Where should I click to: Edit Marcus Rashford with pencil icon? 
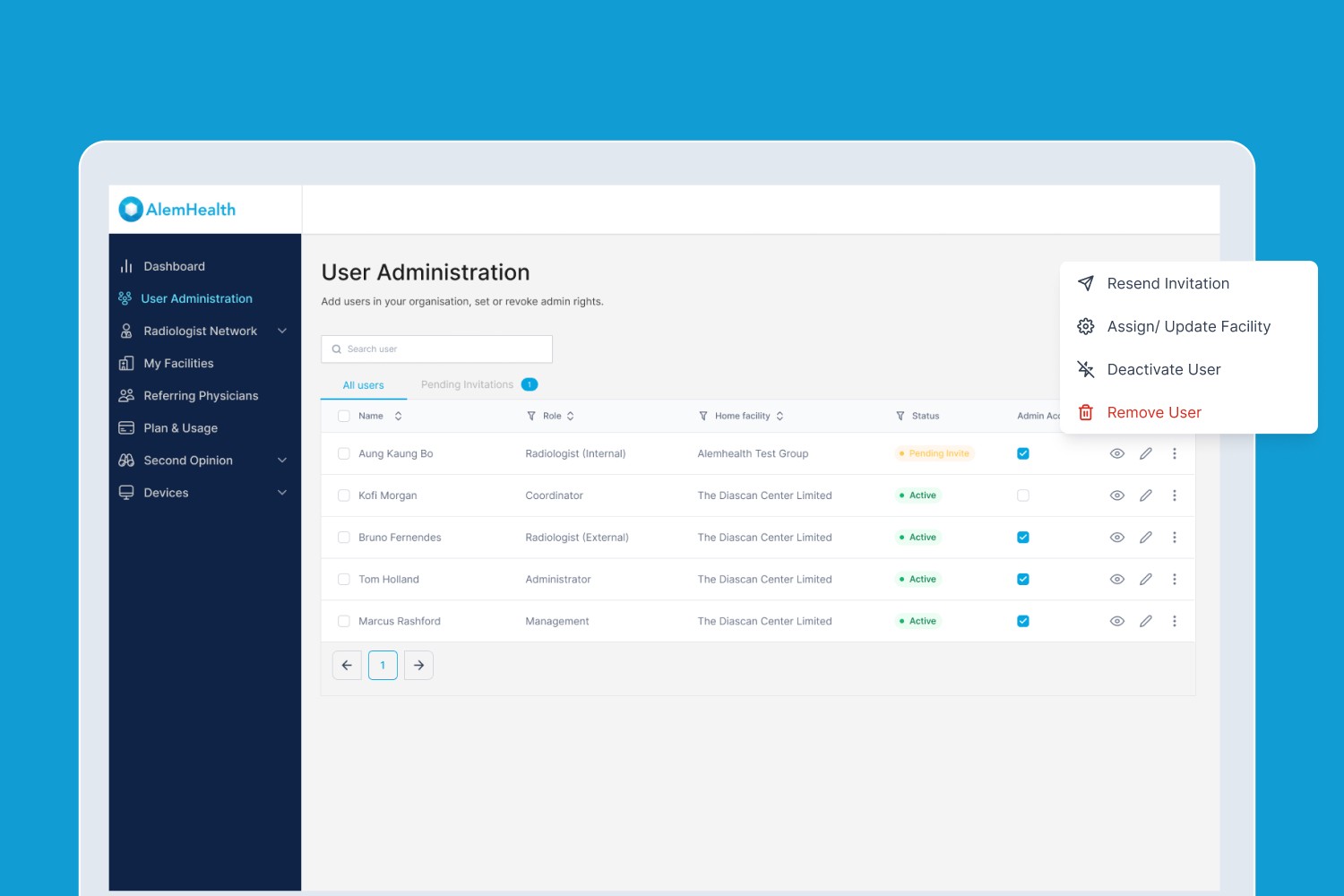click(x=1146, y=621)
